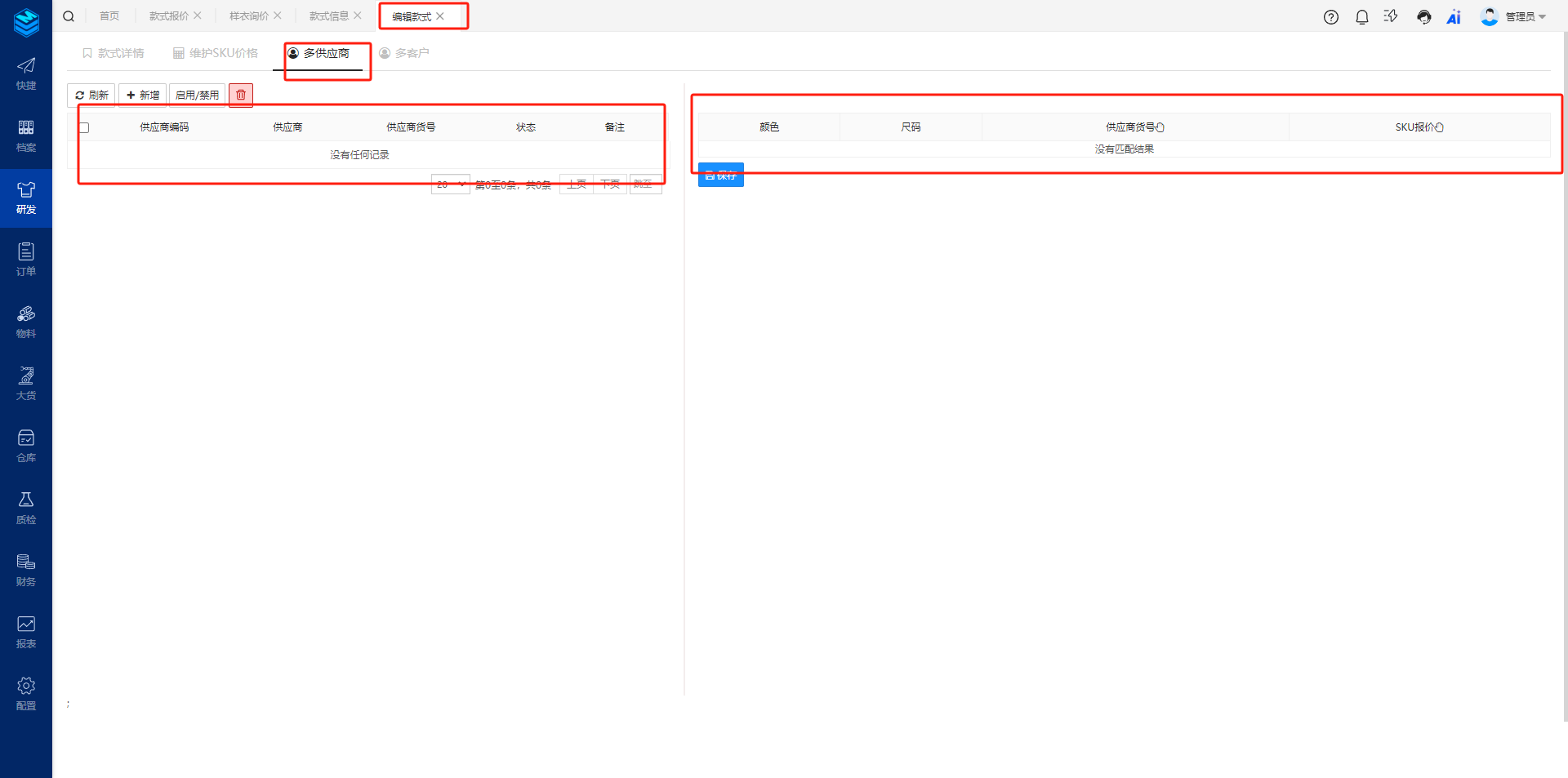Open the search magnifier icon

point(69,16)
